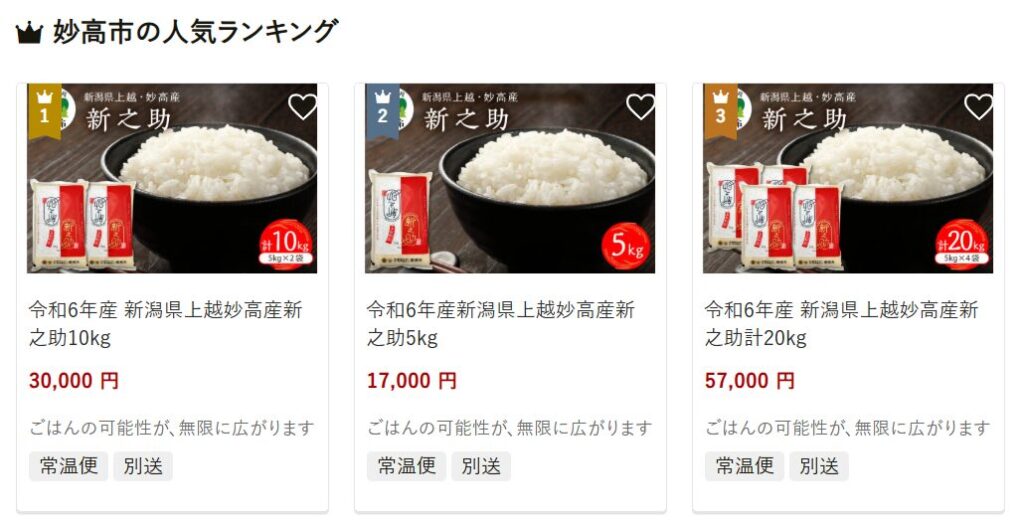This screenshot has height=529, width=1024.
Task: Click 常温便 tag on the 20kg item
Action: (x=744, y=466)
